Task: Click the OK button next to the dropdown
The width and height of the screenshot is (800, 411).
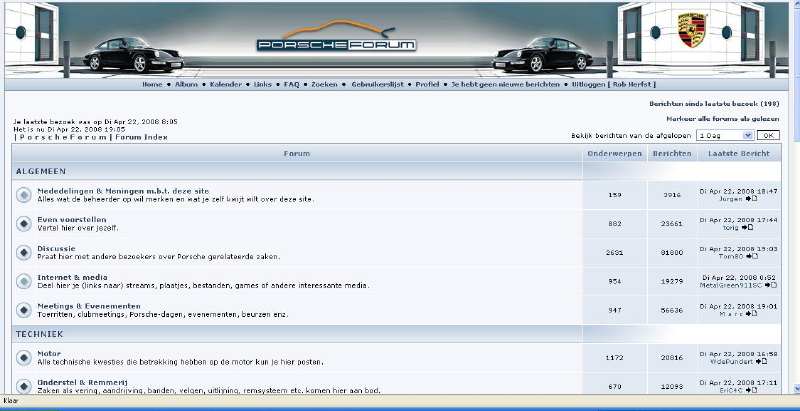Action: pyautogui.click(x=768, y=135)
